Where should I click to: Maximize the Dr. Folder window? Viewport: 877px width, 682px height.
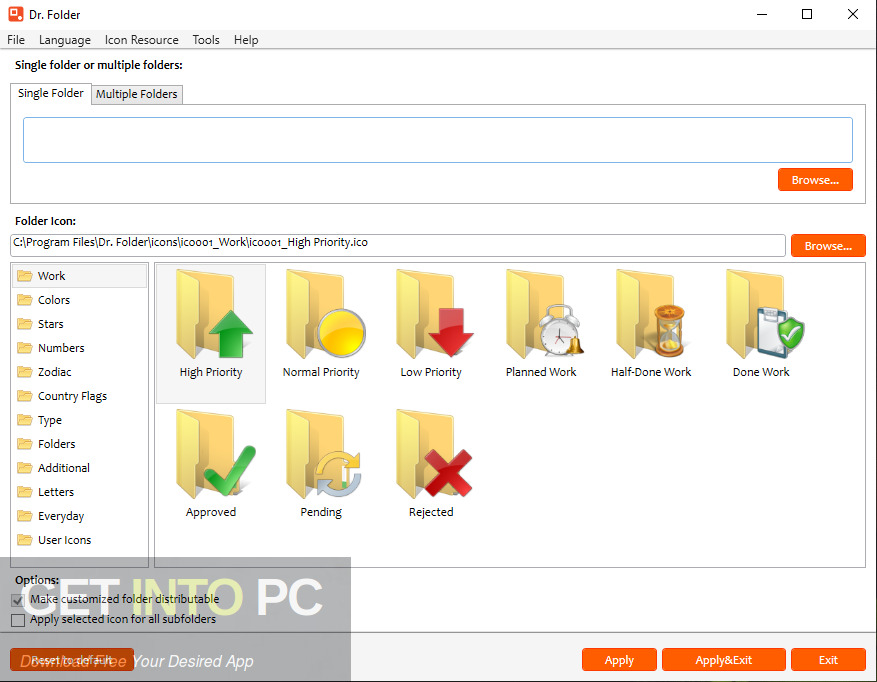pyautogui.click(x=807, y=14)
